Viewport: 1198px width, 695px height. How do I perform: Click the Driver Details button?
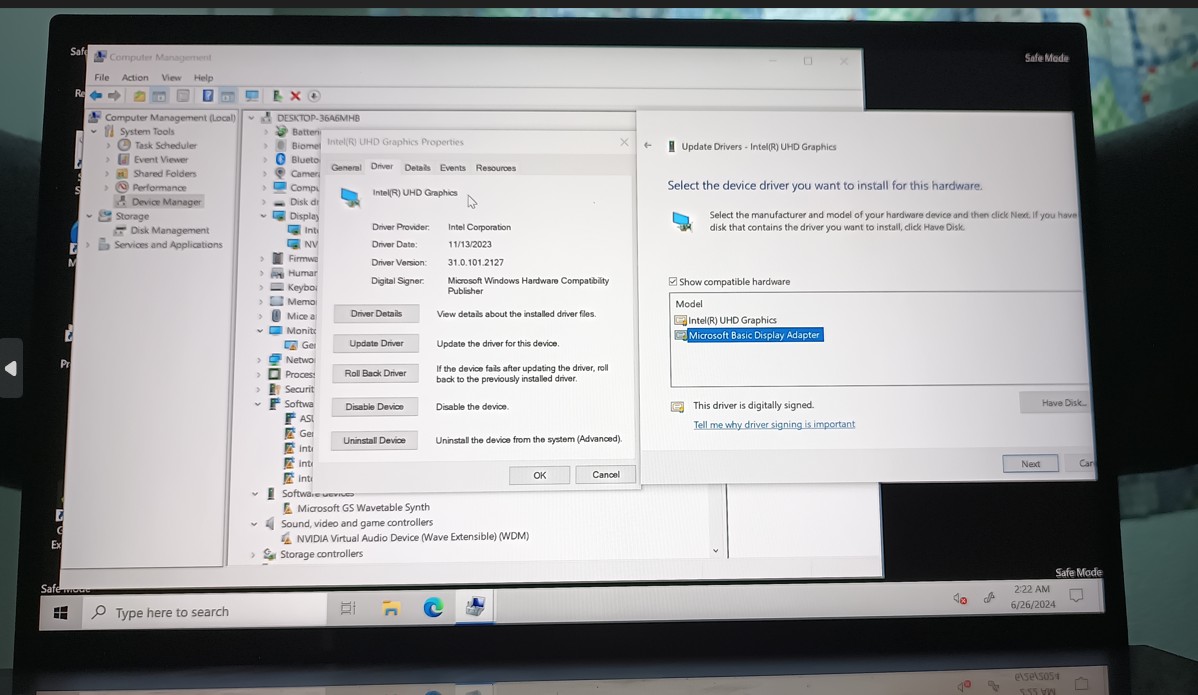(376, 314)
